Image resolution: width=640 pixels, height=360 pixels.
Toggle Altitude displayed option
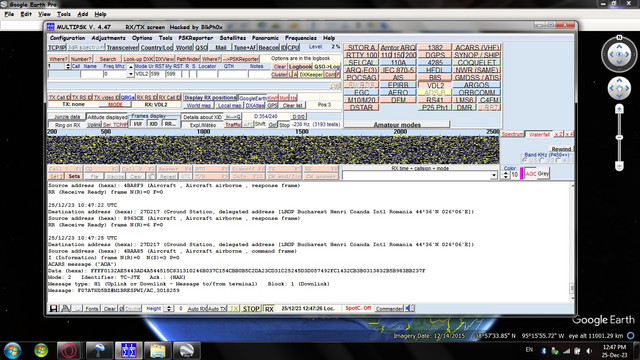(107, 117)
